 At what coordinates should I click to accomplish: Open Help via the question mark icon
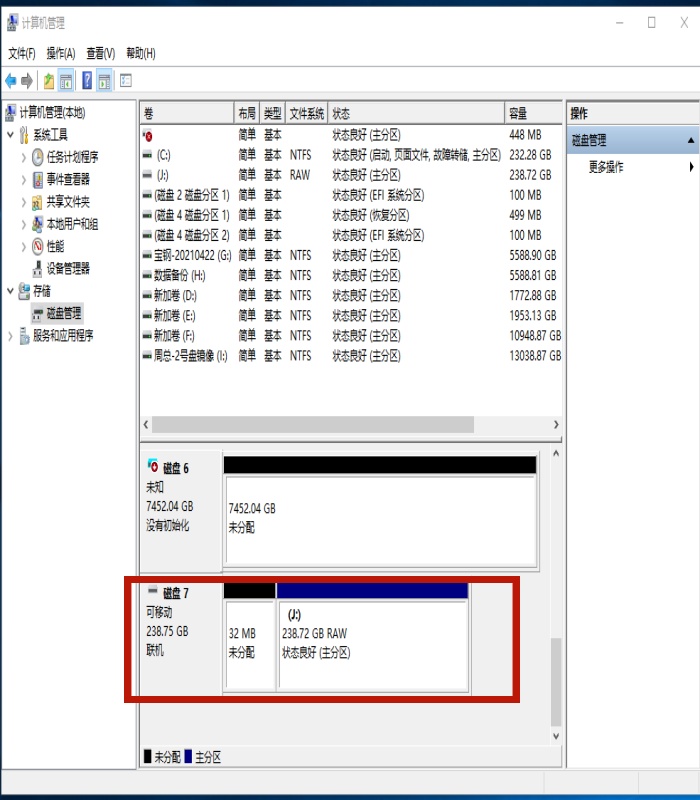pos(87,81)
